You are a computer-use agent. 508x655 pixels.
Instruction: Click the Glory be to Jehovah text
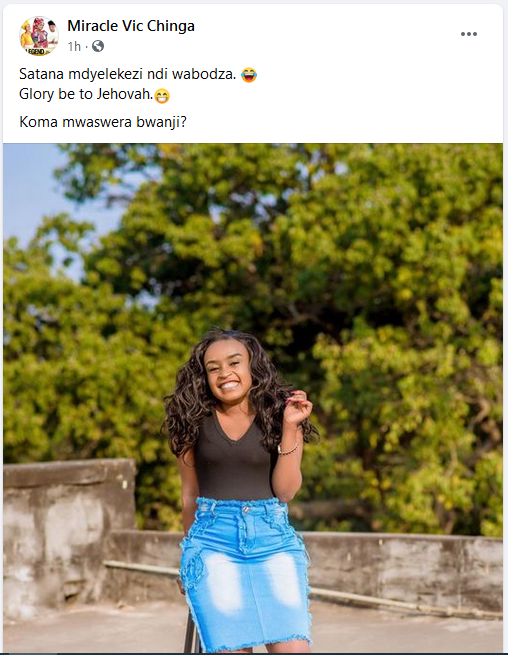point(86,94)
